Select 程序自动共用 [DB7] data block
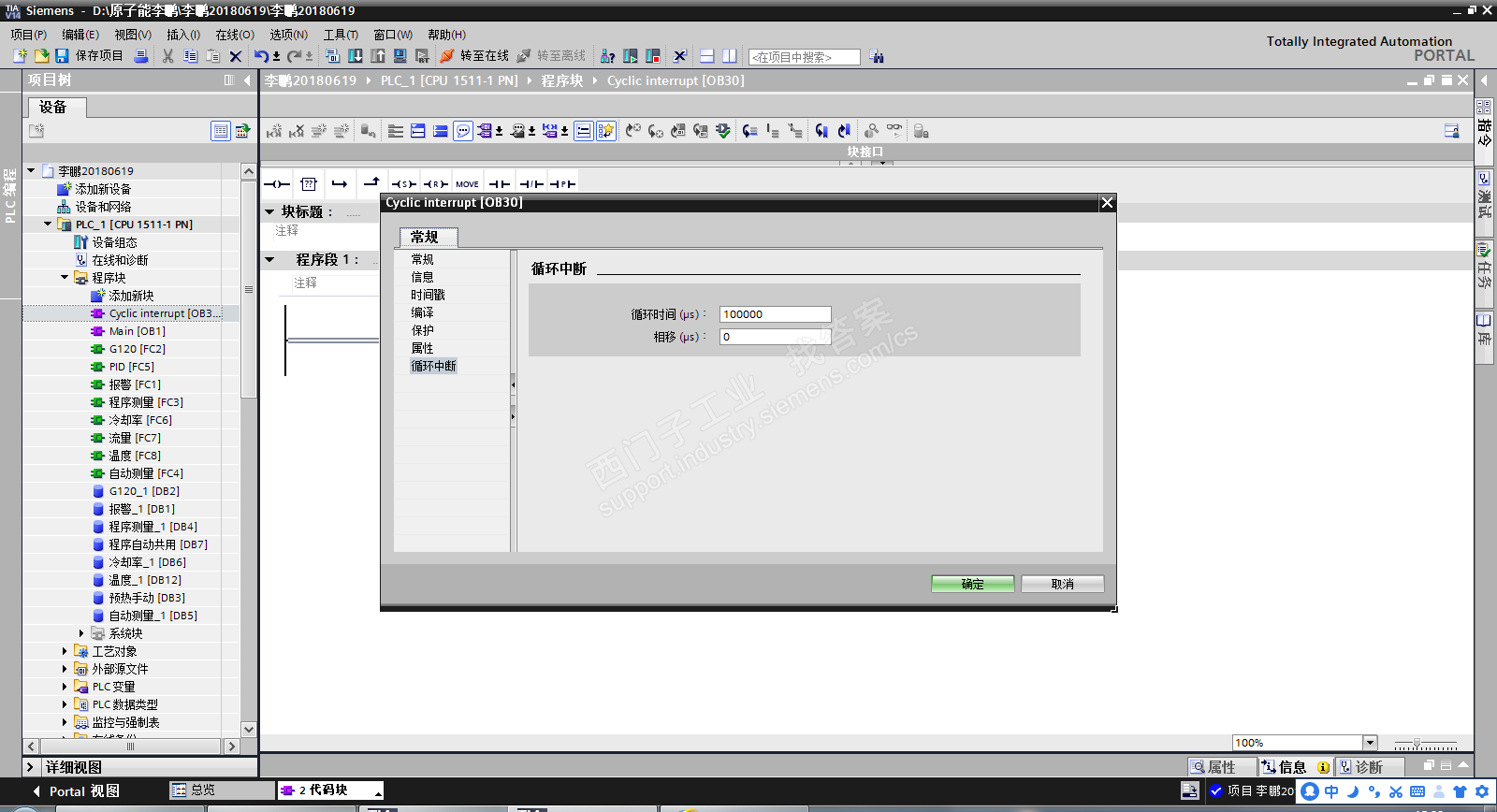 (x=158, y=544)
